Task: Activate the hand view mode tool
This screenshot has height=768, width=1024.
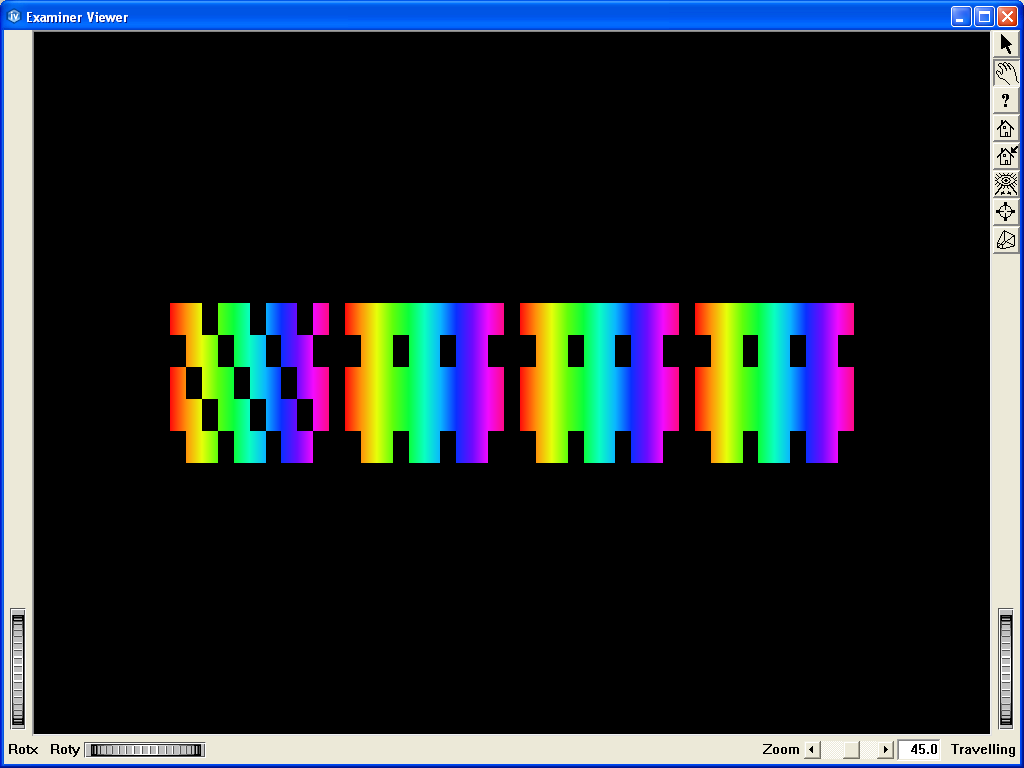Action: [x=1006, y=72]
